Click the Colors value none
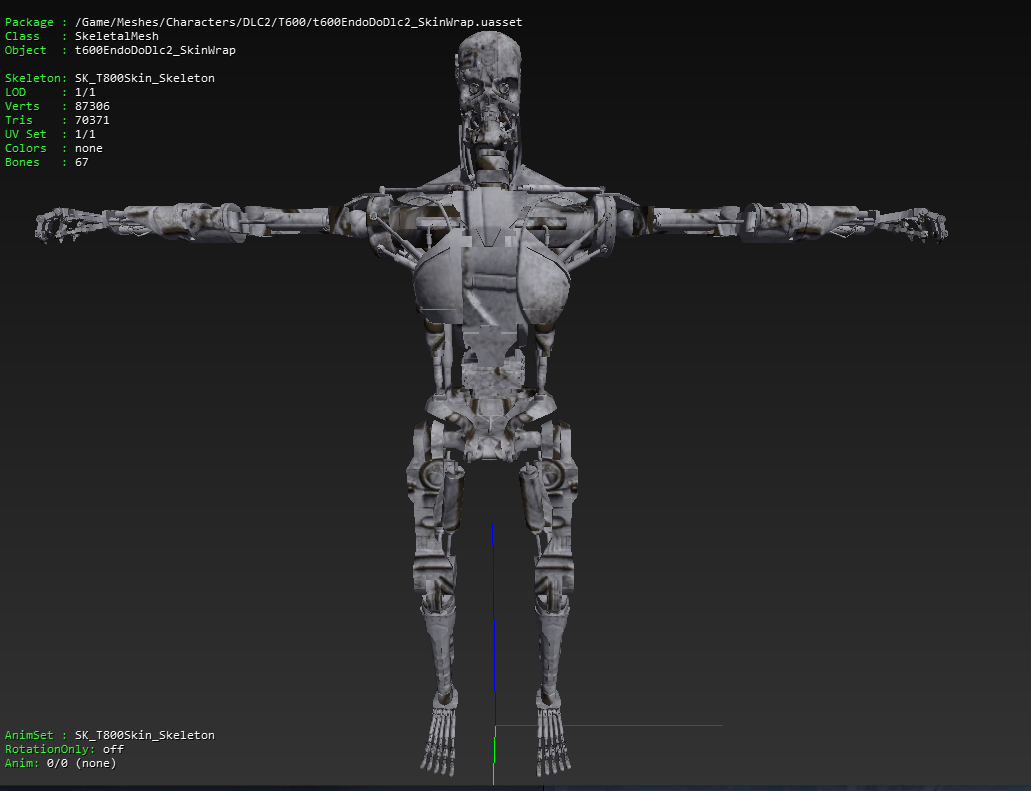 pyautogui.click(x=89, y=148)
